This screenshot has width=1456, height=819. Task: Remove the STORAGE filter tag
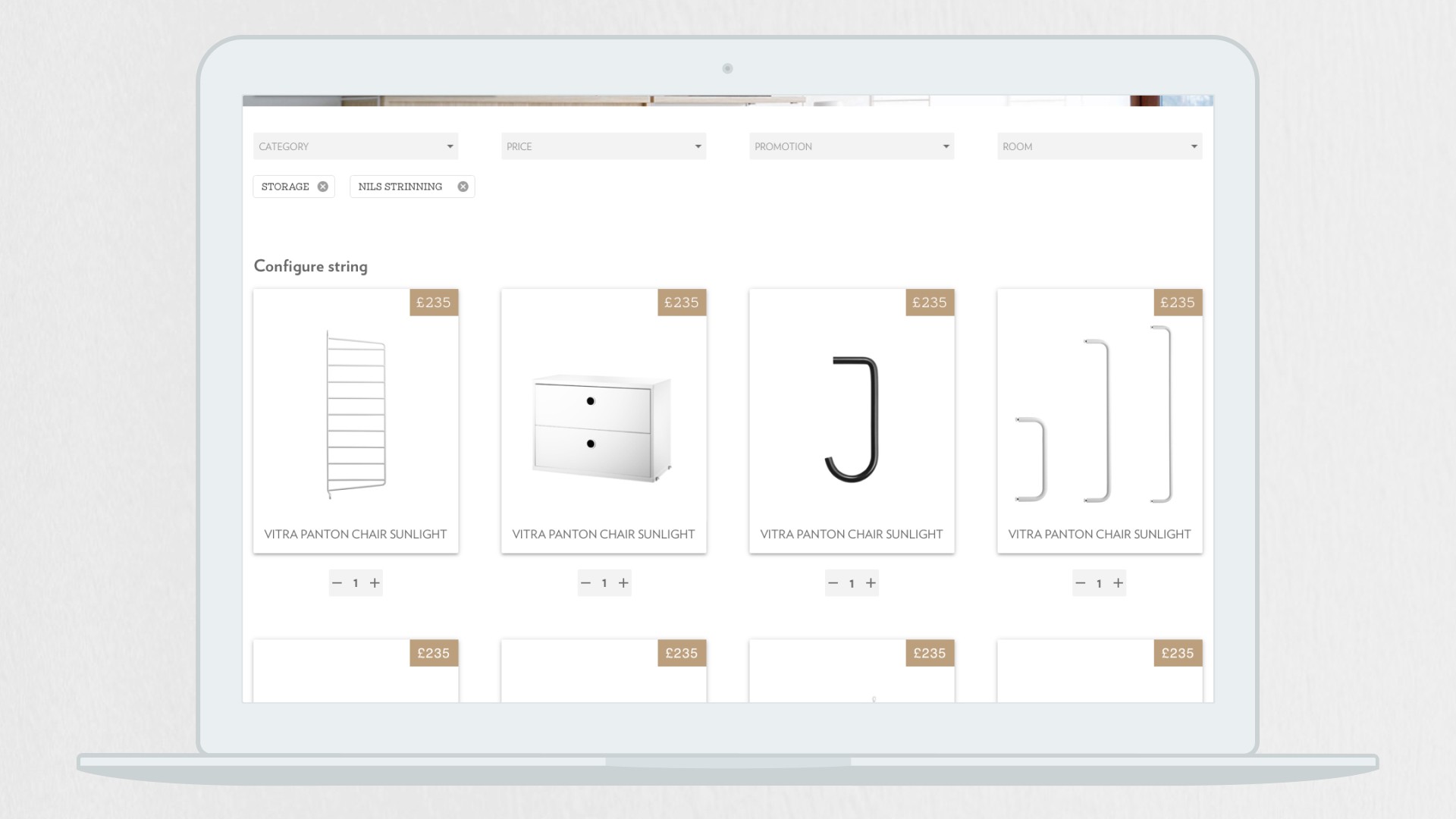pos(323,187)
